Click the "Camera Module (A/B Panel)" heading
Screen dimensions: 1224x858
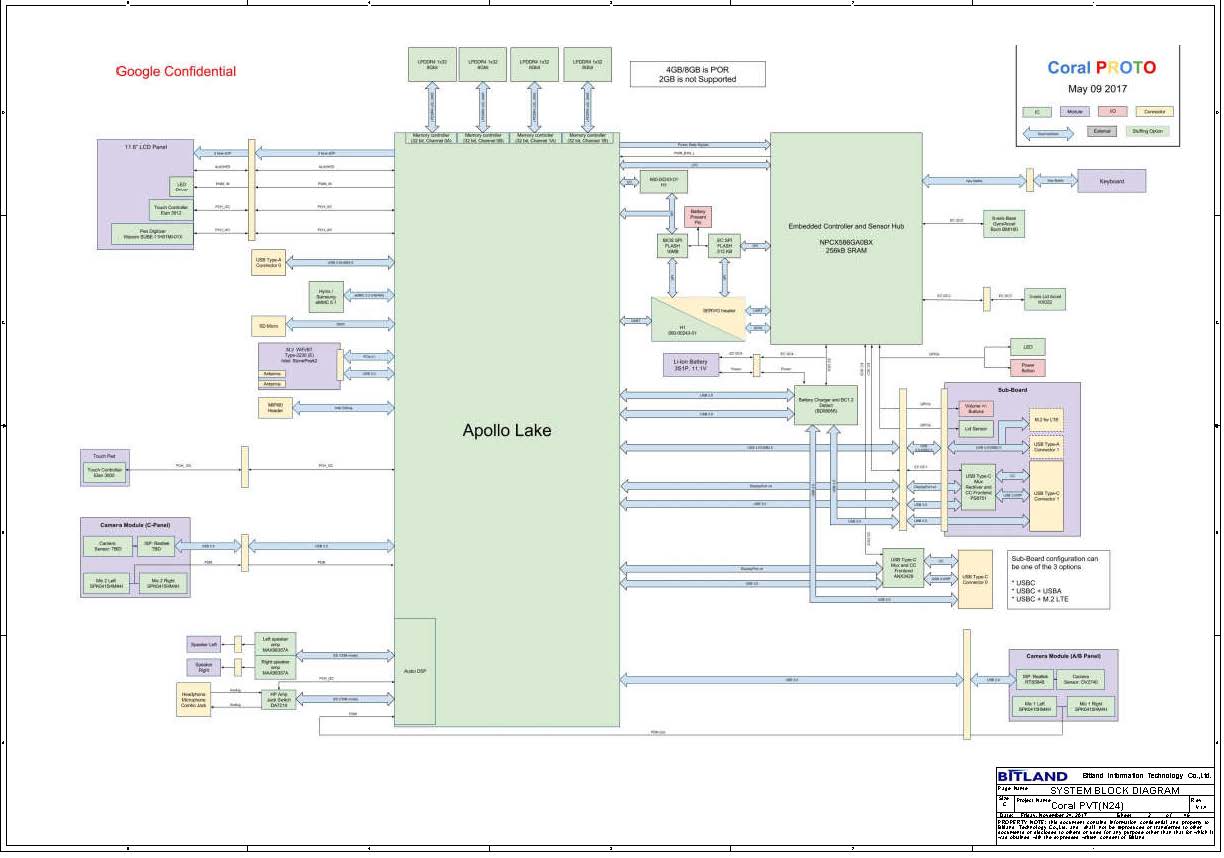tap(1063, 656)
